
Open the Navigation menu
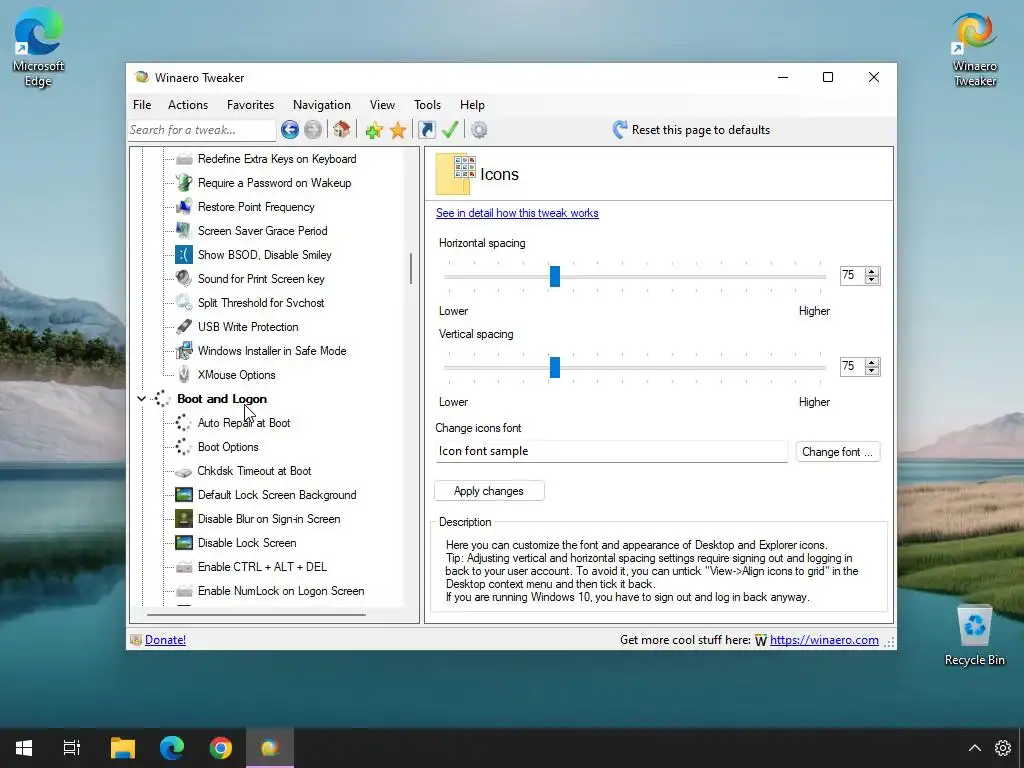(x=322, y=104)
